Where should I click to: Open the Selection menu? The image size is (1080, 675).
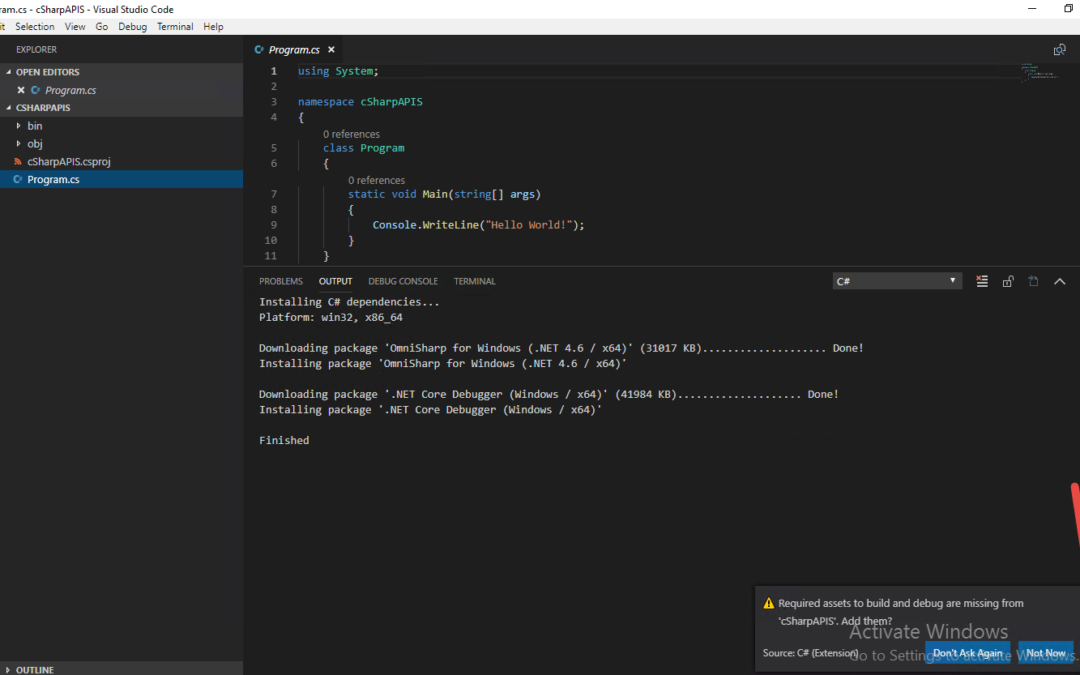[x=34, y=26]
